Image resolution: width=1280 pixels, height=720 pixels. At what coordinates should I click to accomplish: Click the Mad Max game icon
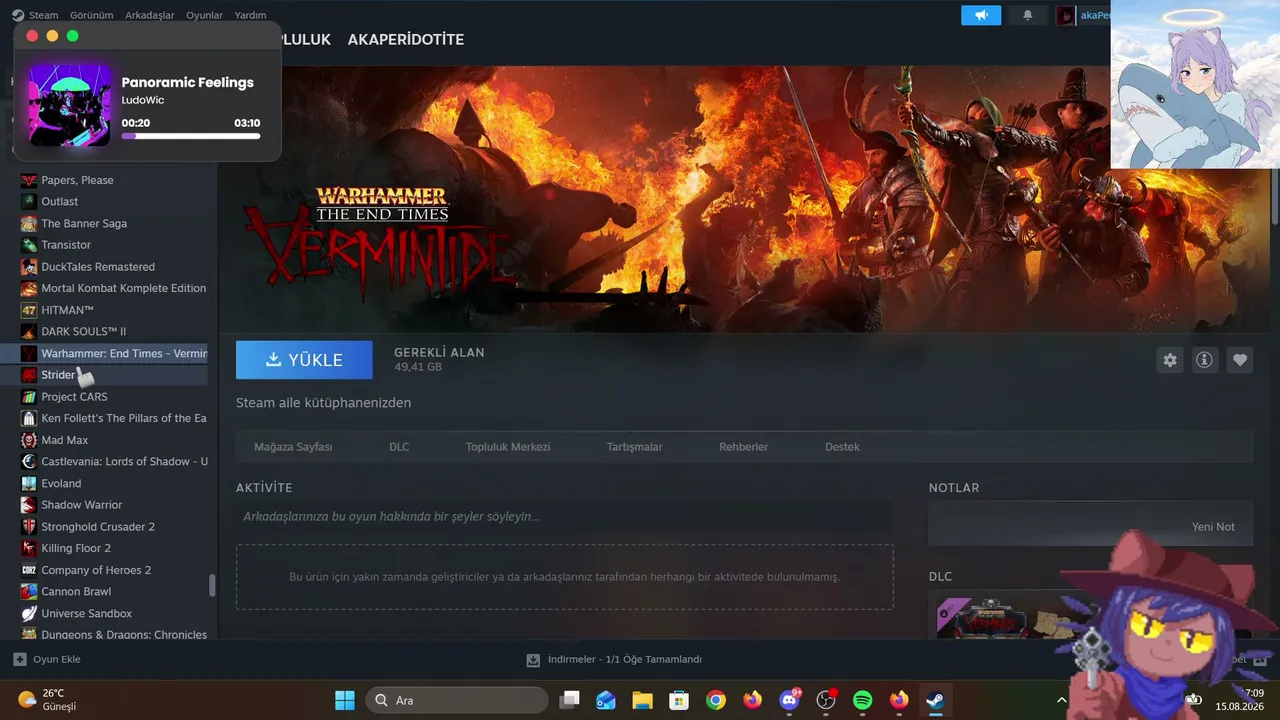(x=29, y=440)
